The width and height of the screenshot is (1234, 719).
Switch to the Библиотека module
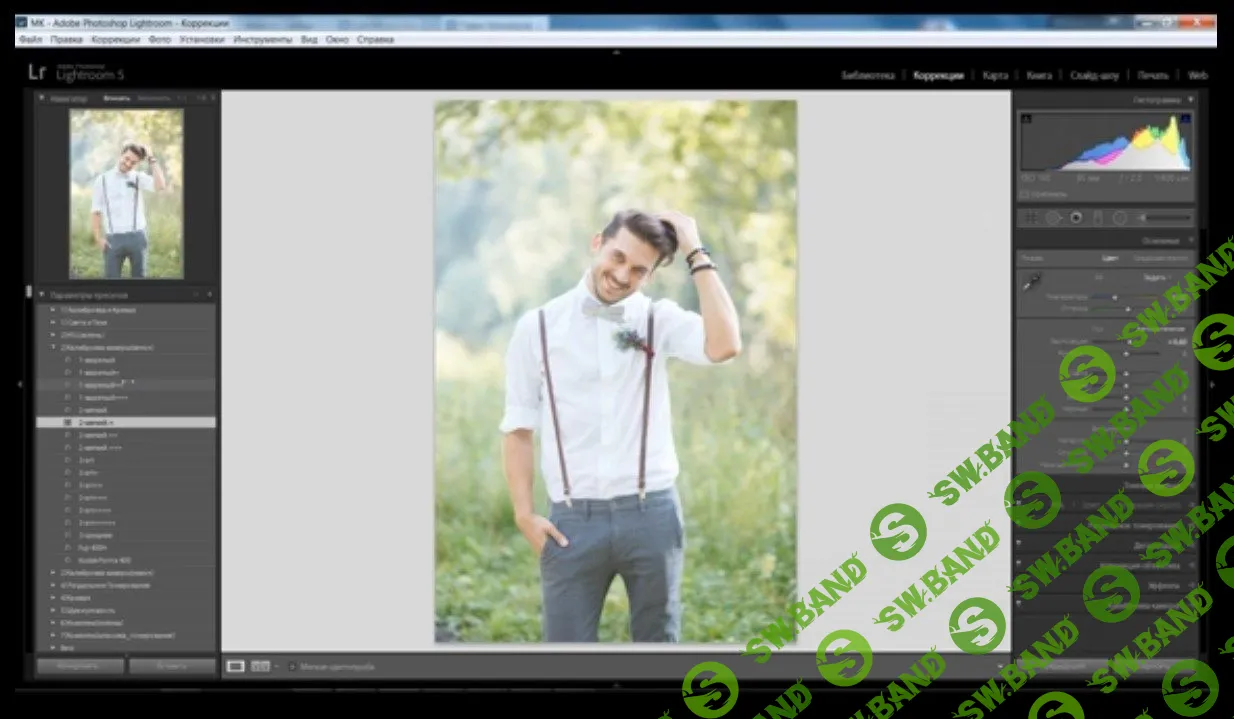coord(867,75)
